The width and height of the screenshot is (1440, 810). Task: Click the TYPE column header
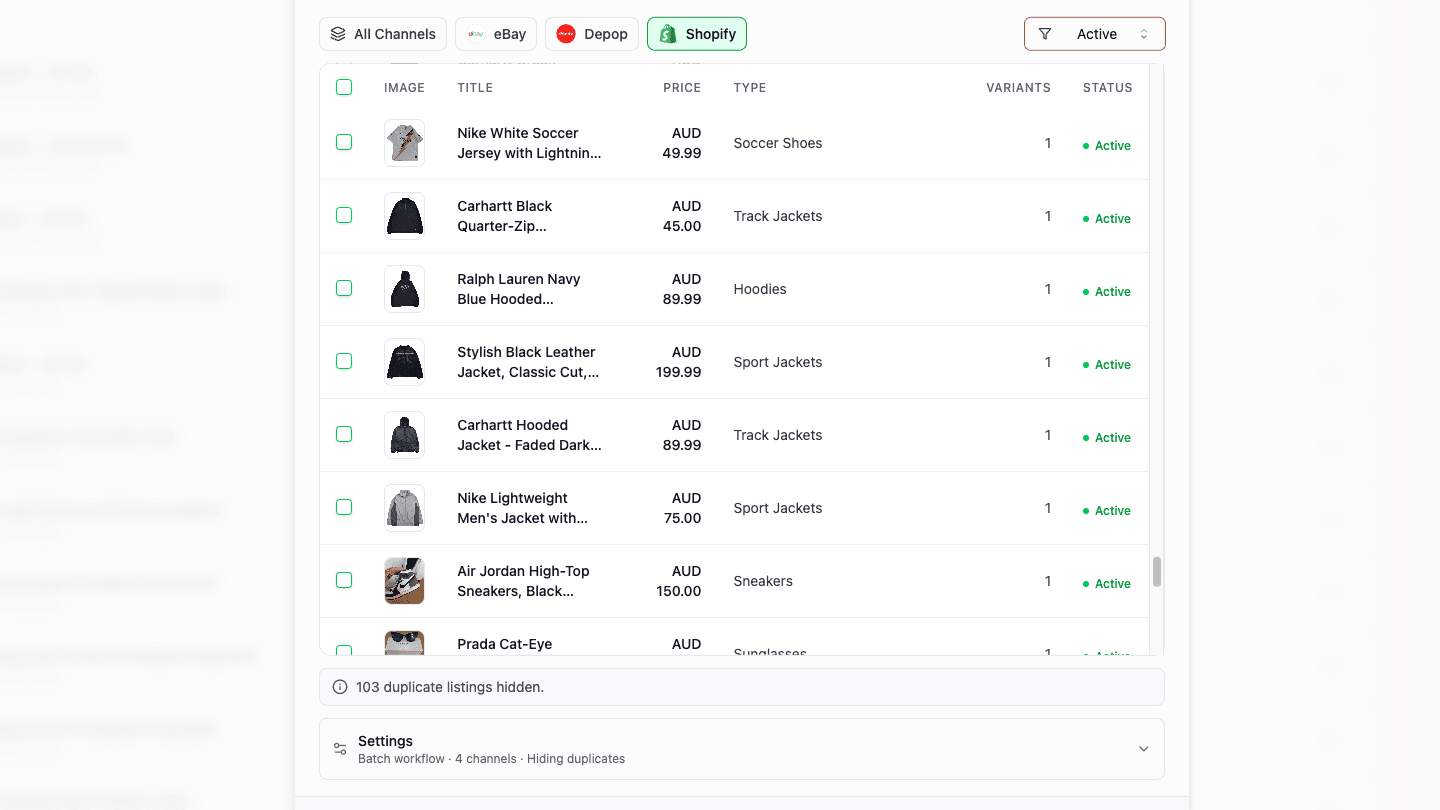point(750,88)
